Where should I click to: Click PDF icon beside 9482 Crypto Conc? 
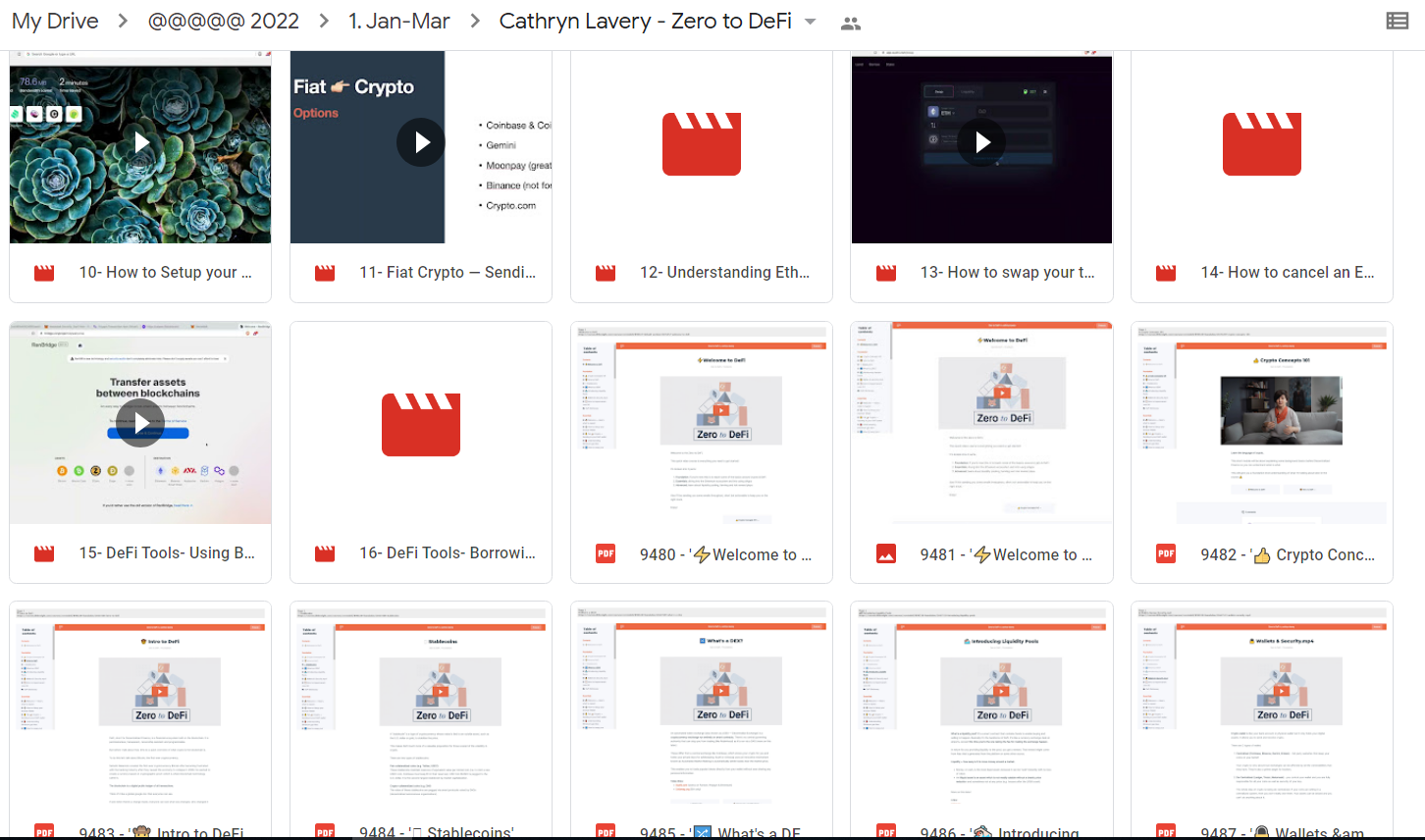(x=1166, y=553)
